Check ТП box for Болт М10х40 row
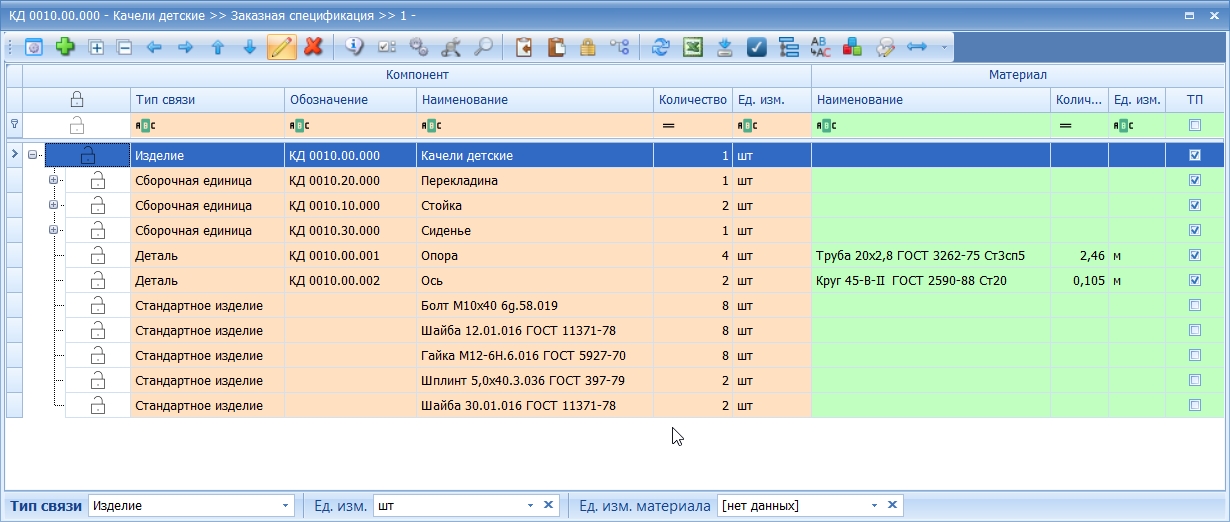The height and width of the screenshot is (522, 1230). [x=1194, y=305]
